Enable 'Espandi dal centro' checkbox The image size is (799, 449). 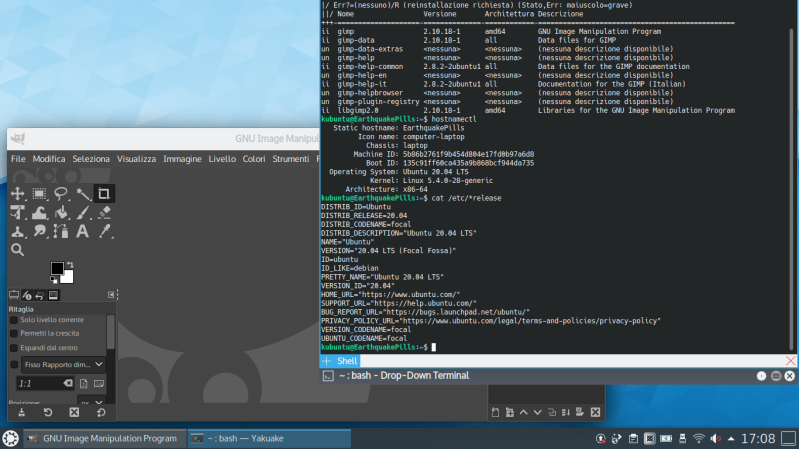(14, 348)
